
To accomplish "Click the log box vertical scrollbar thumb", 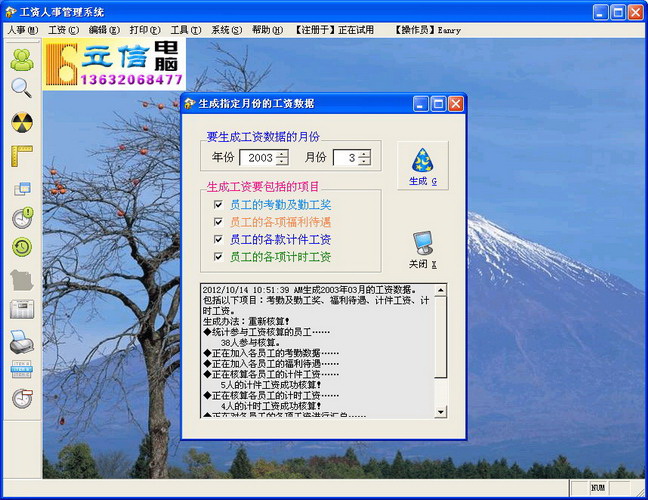I will coord(441,337).
